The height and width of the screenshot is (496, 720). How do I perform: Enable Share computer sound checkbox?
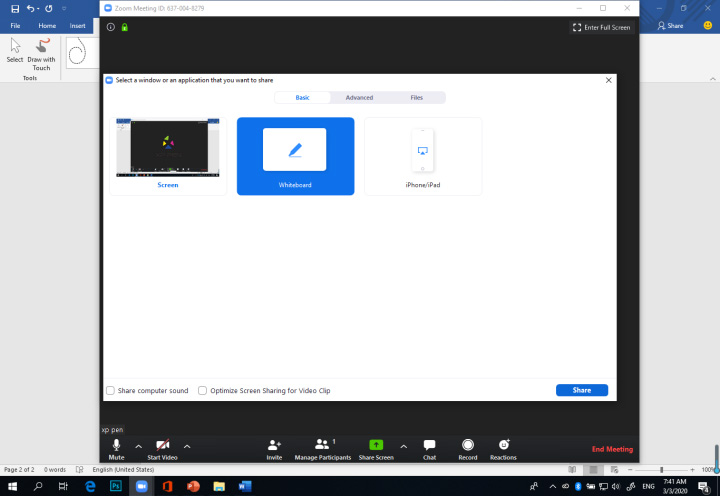(110, 390)
